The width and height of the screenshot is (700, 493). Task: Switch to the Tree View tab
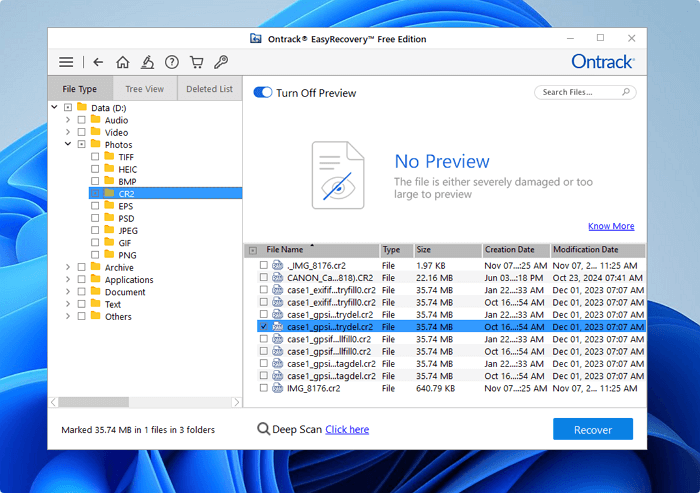pyautogui.click(x=145, y=89)
